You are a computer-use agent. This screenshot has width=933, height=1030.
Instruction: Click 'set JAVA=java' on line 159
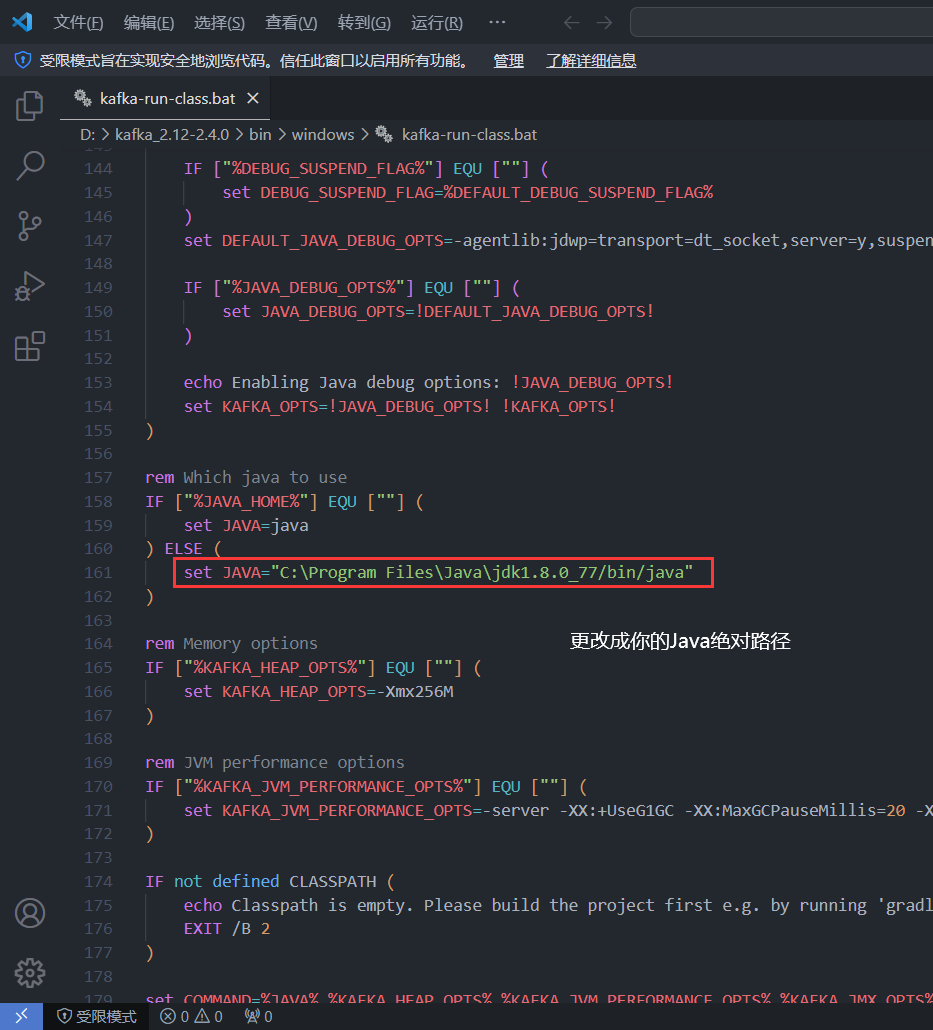[x=246, y=526]
